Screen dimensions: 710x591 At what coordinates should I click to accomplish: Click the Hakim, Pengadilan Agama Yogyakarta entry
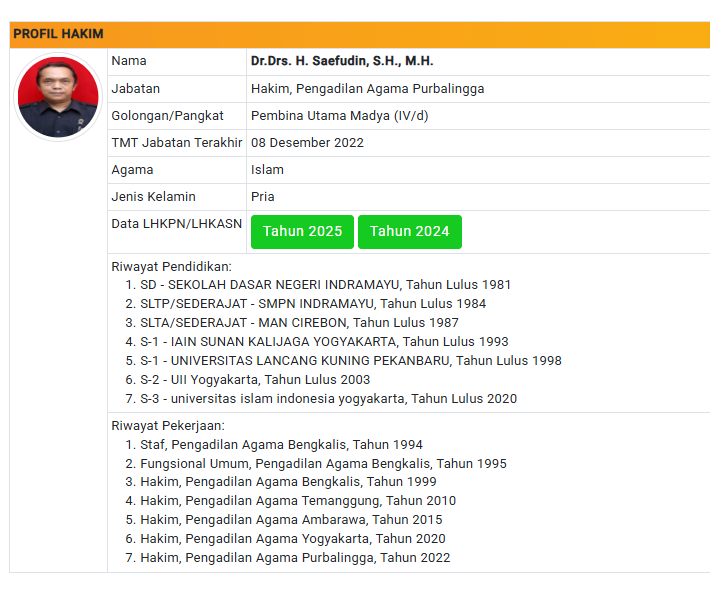(293, 539)
